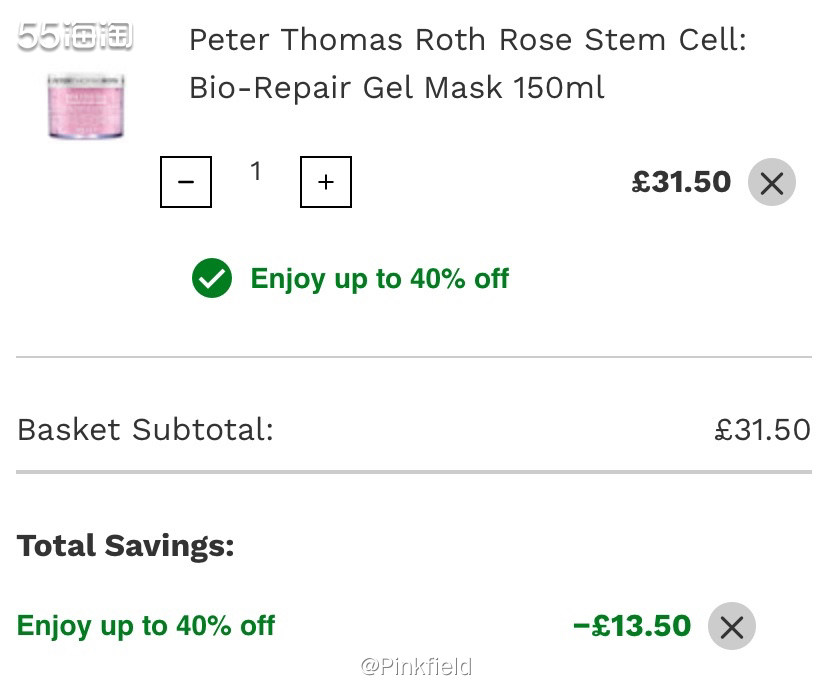Remove the Peter Thomas Roth item from basket
The height and width of the screenshot is (700, 828).
point(771,183)
